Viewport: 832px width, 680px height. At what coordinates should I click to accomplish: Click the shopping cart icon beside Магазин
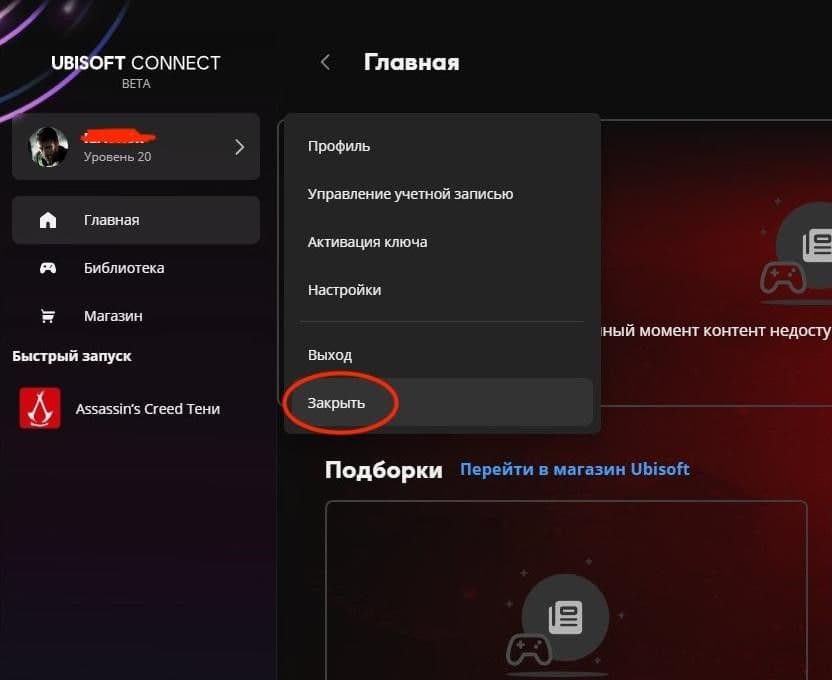coord(48,316)
